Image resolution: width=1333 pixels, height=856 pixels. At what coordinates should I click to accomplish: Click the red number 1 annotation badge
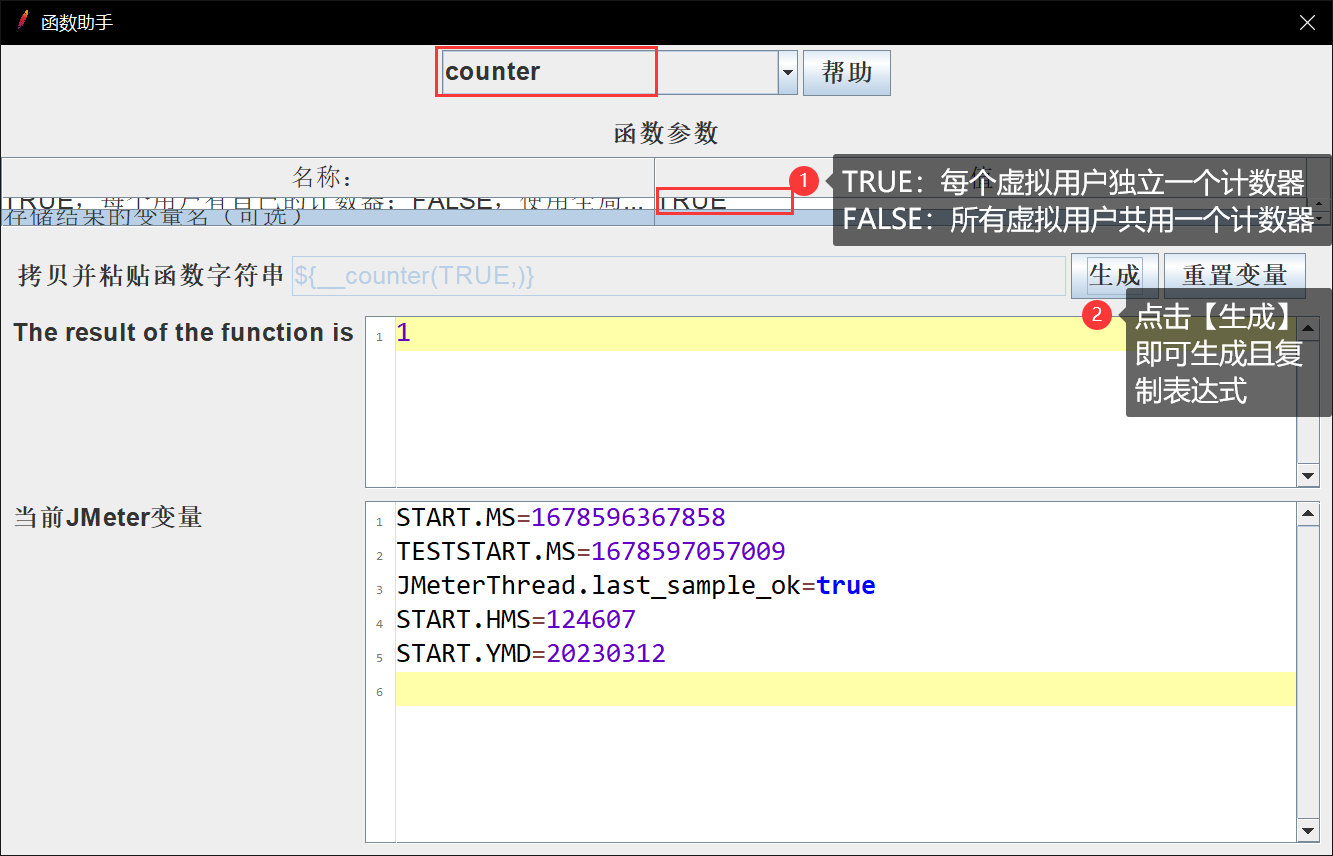point(804,181)
